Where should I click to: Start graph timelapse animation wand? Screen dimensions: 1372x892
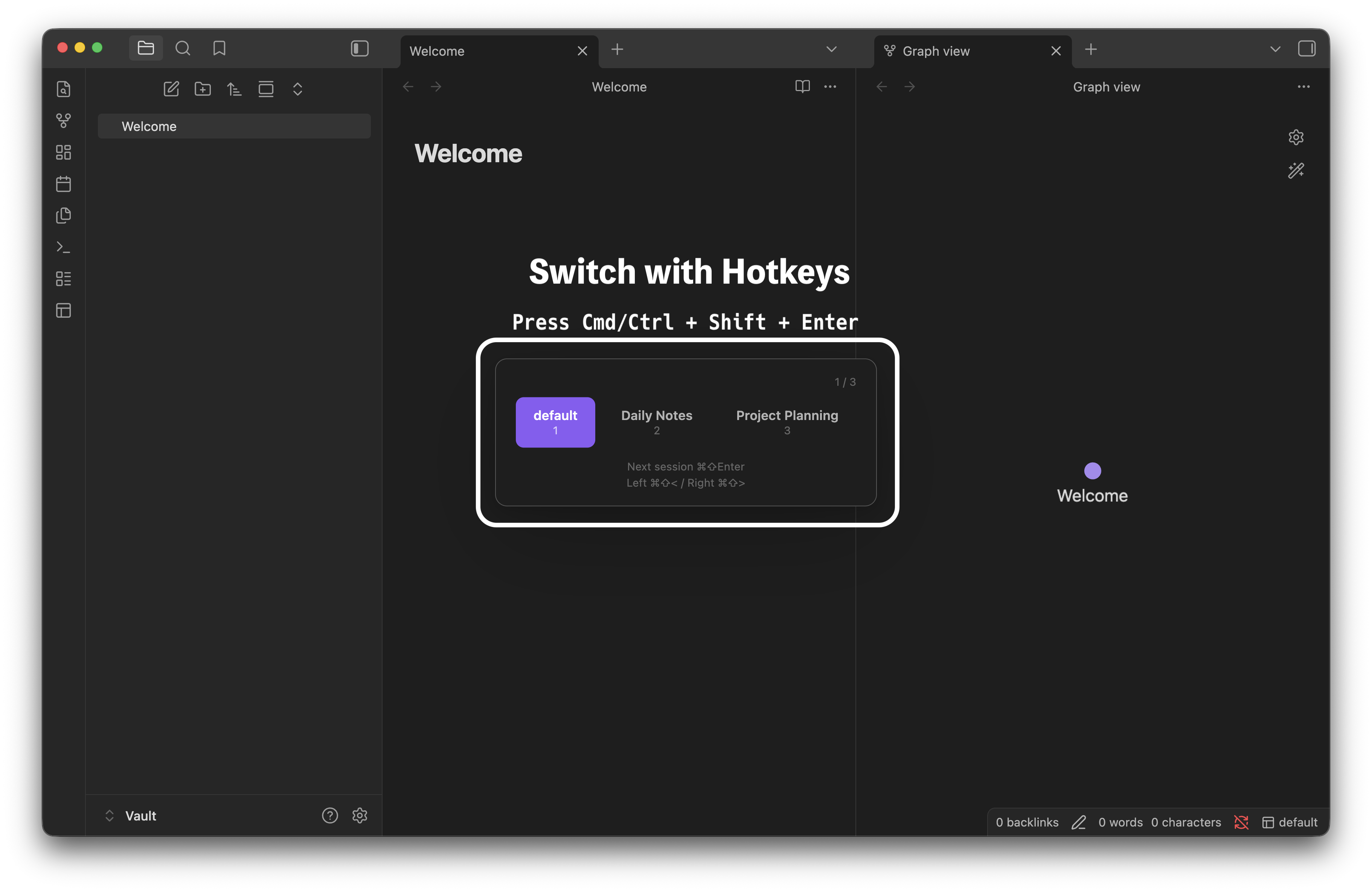pos(1296,170)
